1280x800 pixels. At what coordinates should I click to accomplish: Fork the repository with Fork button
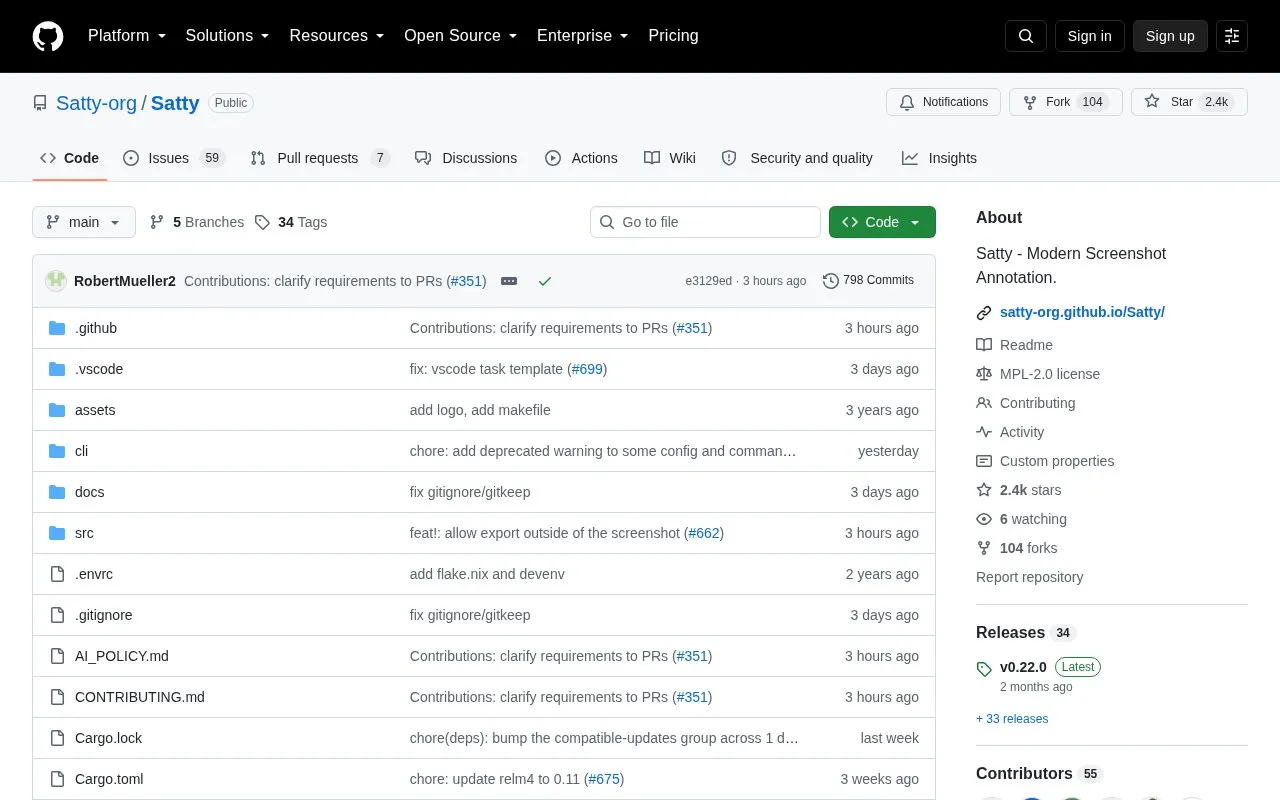(x=1065, y=102)
